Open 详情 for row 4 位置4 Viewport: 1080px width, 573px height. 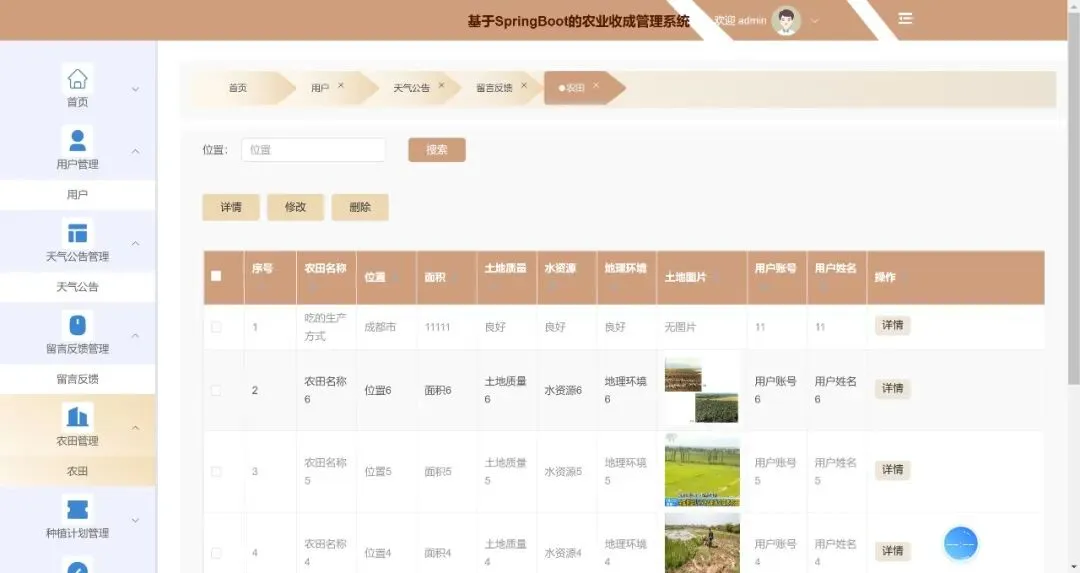[893, 551]
